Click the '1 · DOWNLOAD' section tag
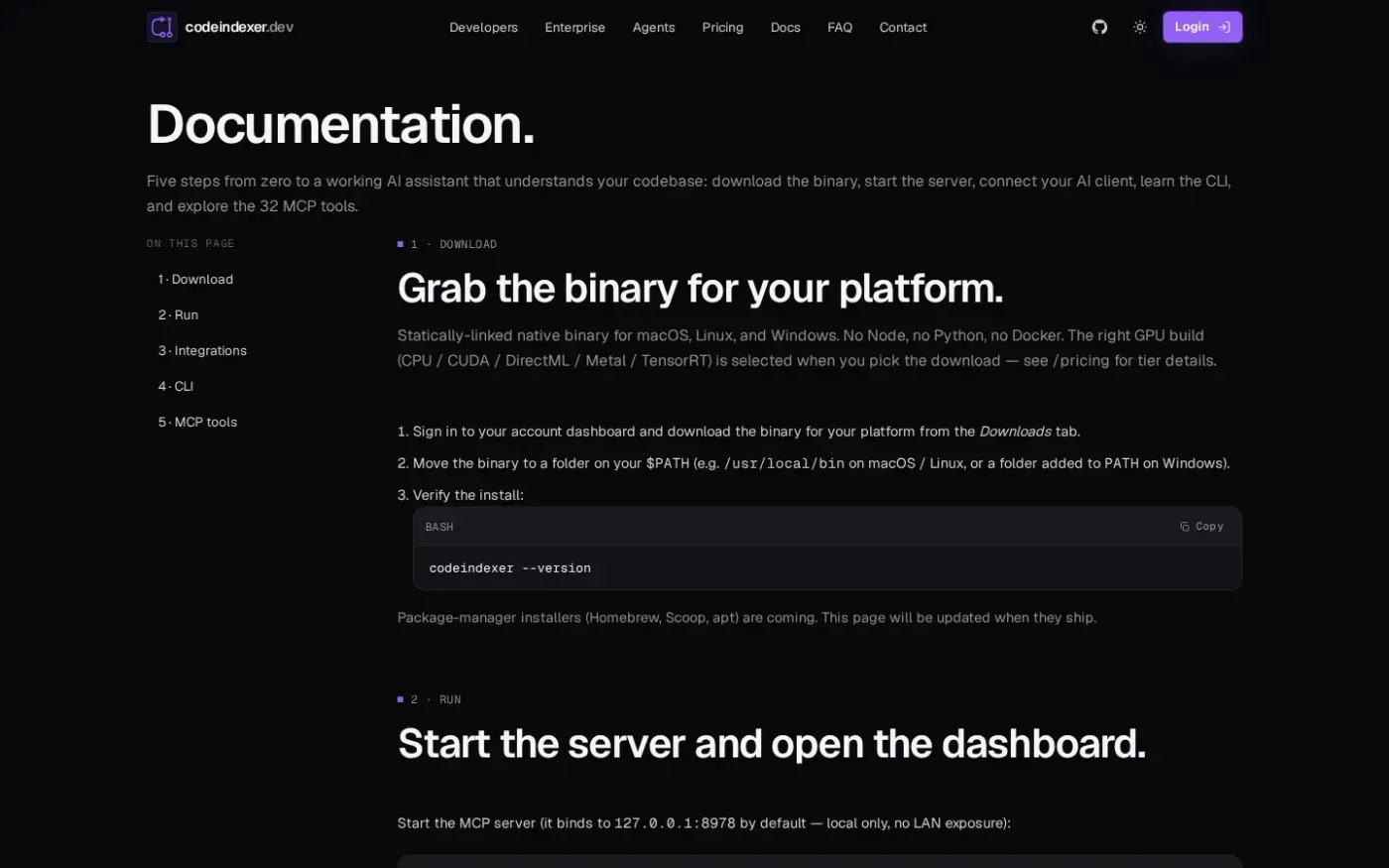 (x=447, y=244)
